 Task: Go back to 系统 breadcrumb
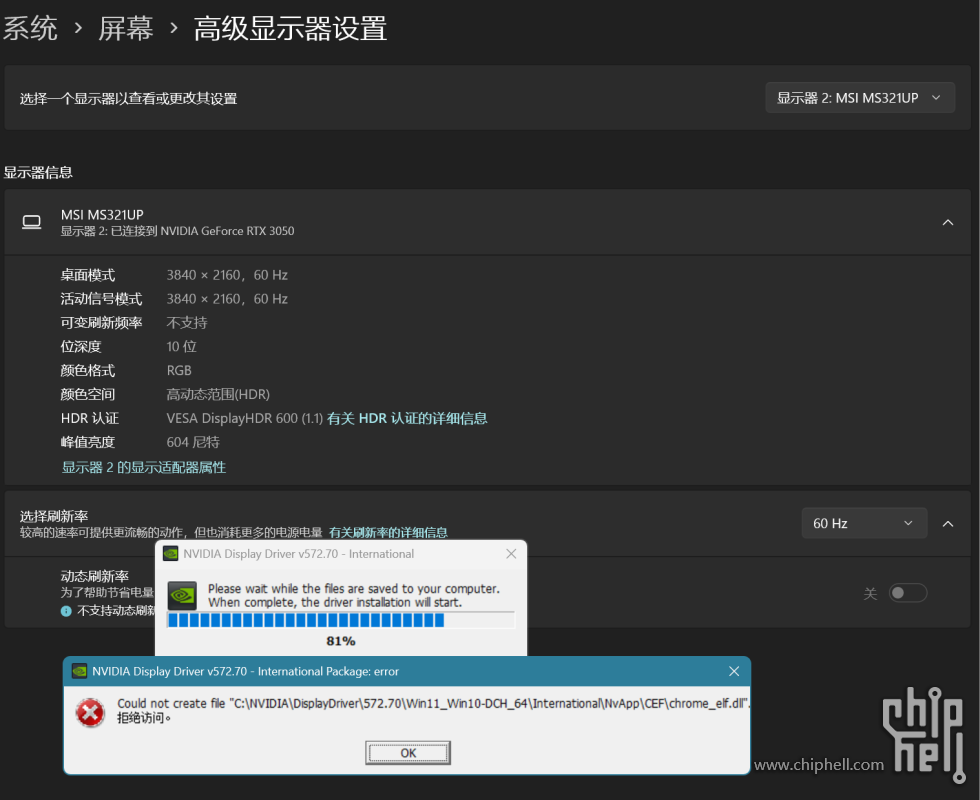(30, 28)
